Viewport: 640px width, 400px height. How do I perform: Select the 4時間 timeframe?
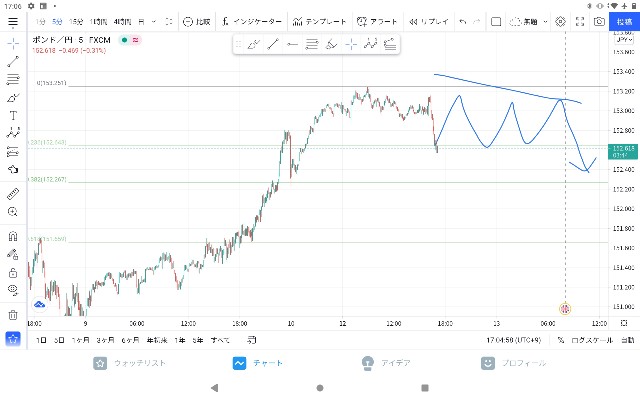[x=122, y=22]
